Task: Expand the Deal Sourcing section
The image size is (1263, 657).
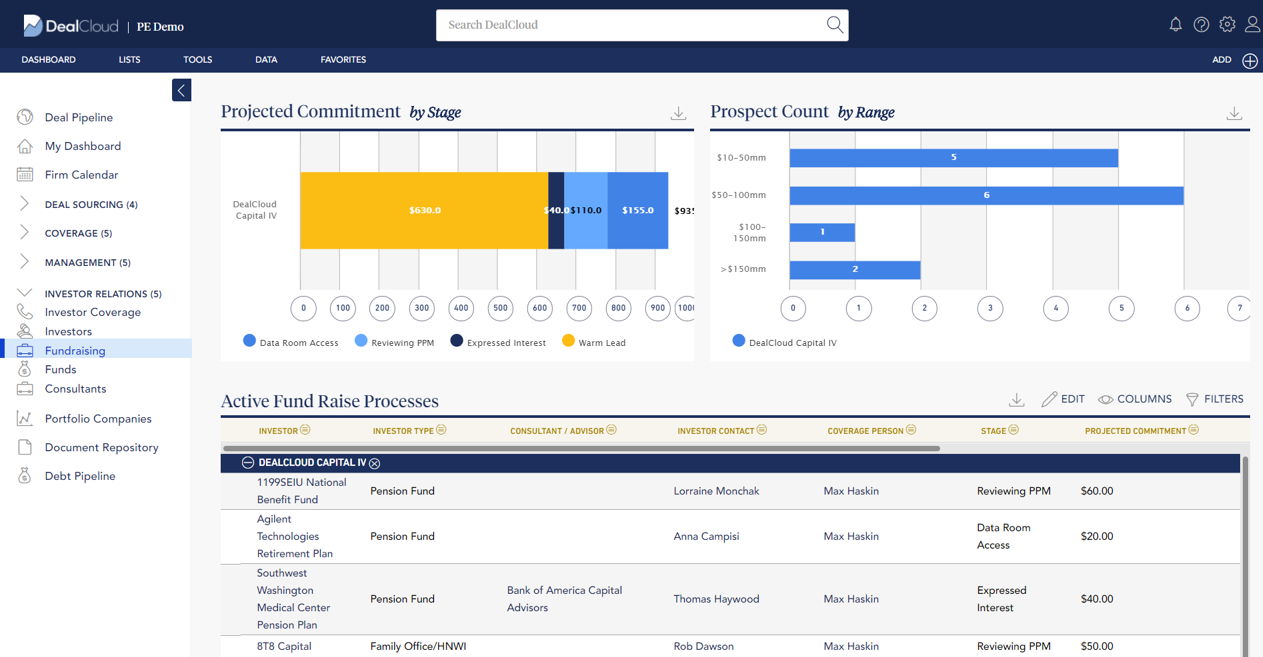Action: point(25,204)
